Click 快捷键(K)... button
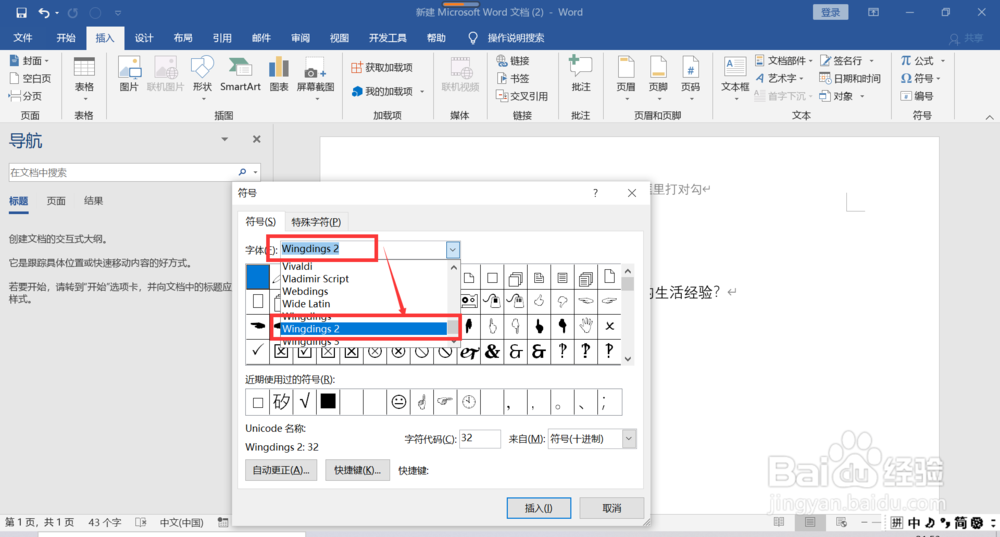This screenshot has width=1000, height=537. click(x=357, y=470)
